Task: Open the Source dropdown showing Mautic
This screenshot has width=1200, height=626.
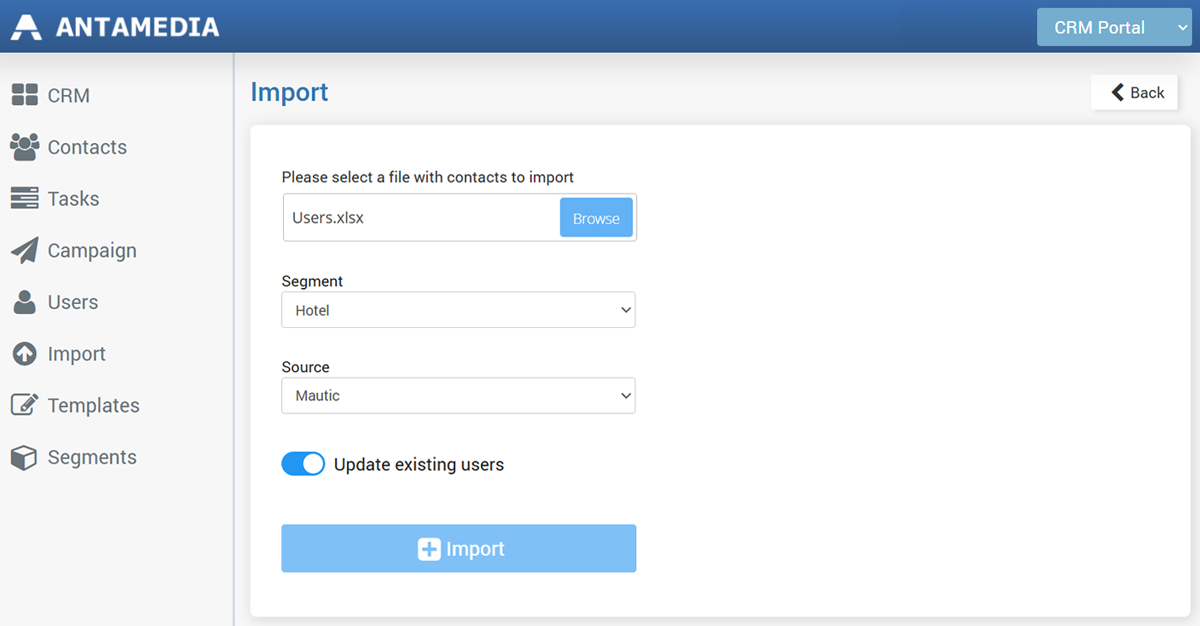Action: [458, 395]
